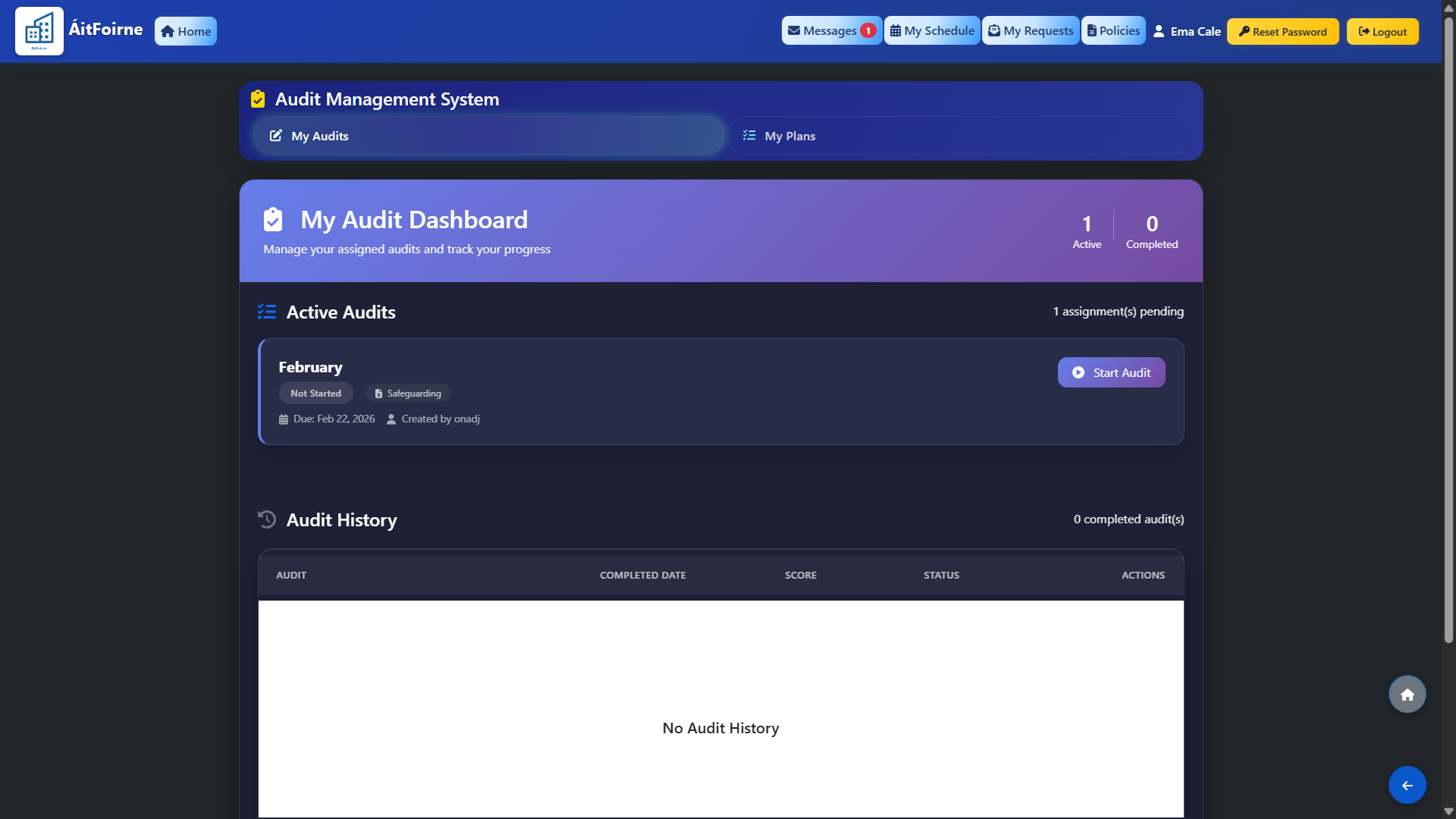Click the Reset Password button
1456x819 pixels.
click(1282, 31)
